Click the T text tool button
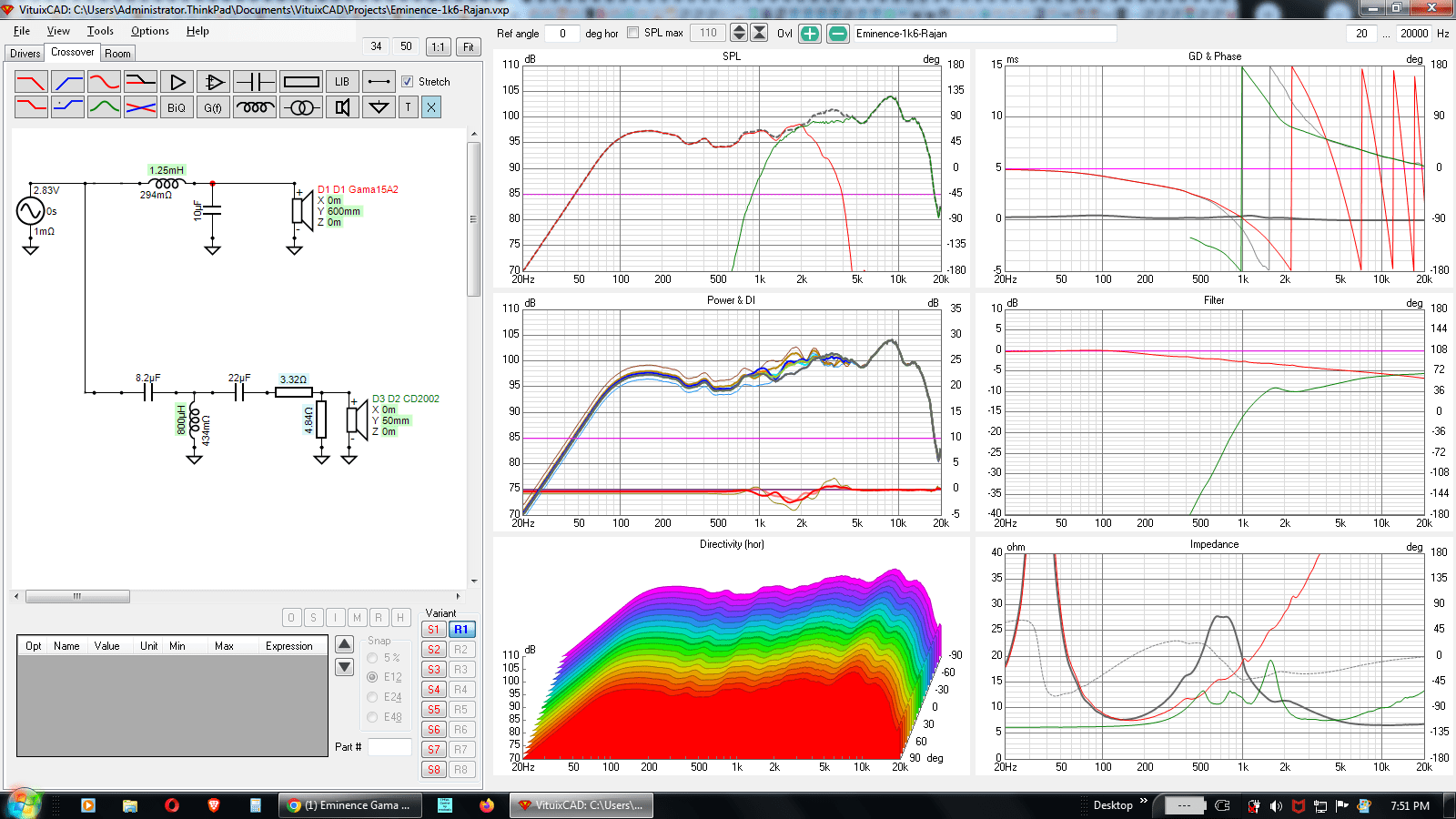1456x819 pixels. [x=409, y=107]
